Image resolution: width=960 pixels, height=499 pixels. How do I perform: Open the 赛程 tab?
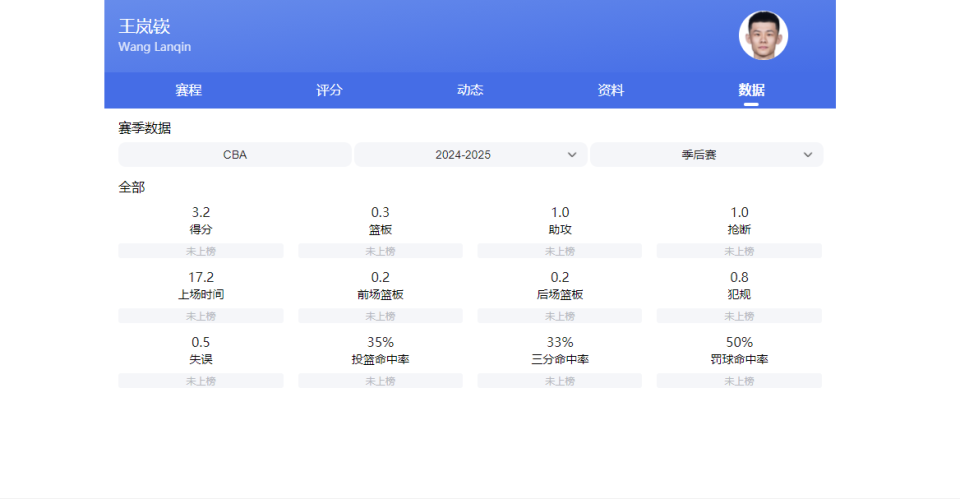(188, 90)
